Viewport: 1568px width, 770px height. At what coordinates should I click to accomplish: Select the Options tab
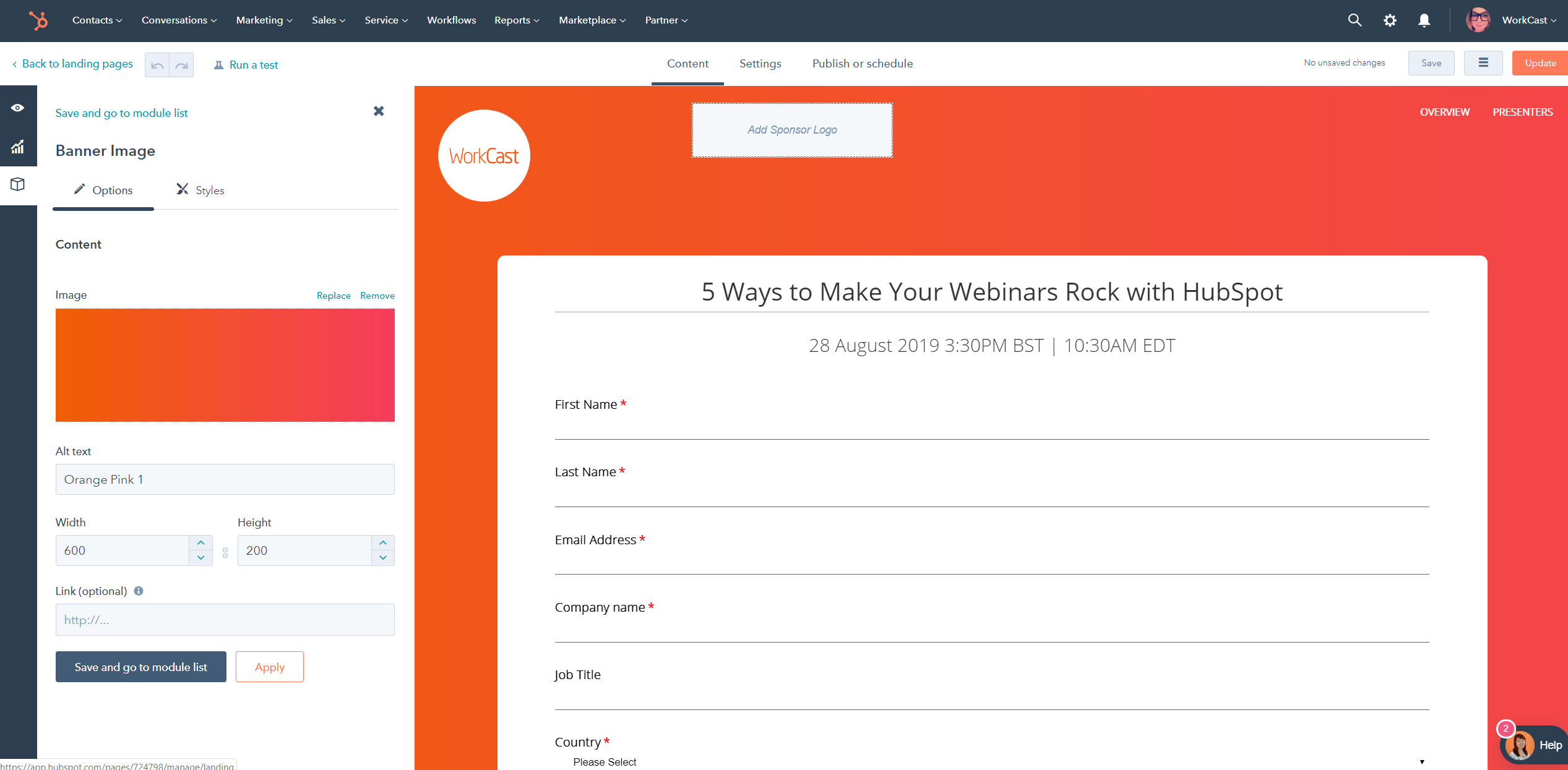pyautogui.click(x=103, y=190)
